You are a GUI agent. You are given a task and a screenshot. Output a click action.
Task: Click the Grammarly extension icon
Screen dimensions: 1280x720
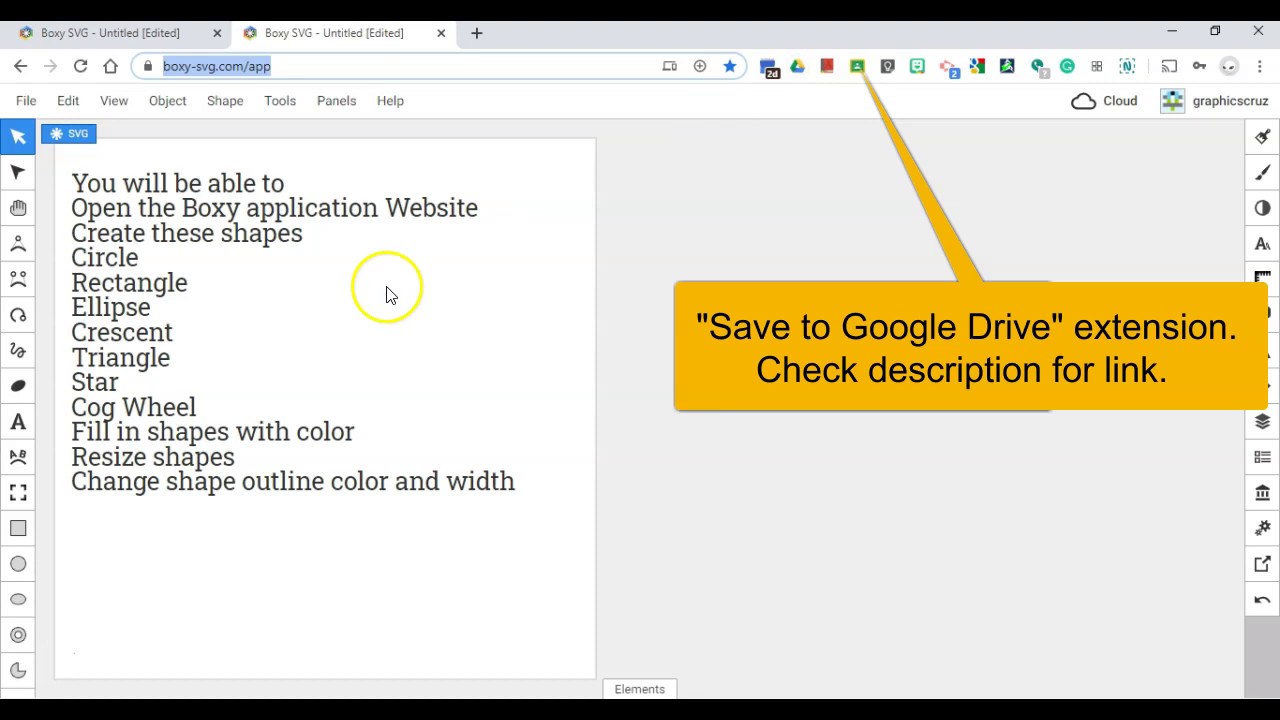click(x=1067, y=66)
